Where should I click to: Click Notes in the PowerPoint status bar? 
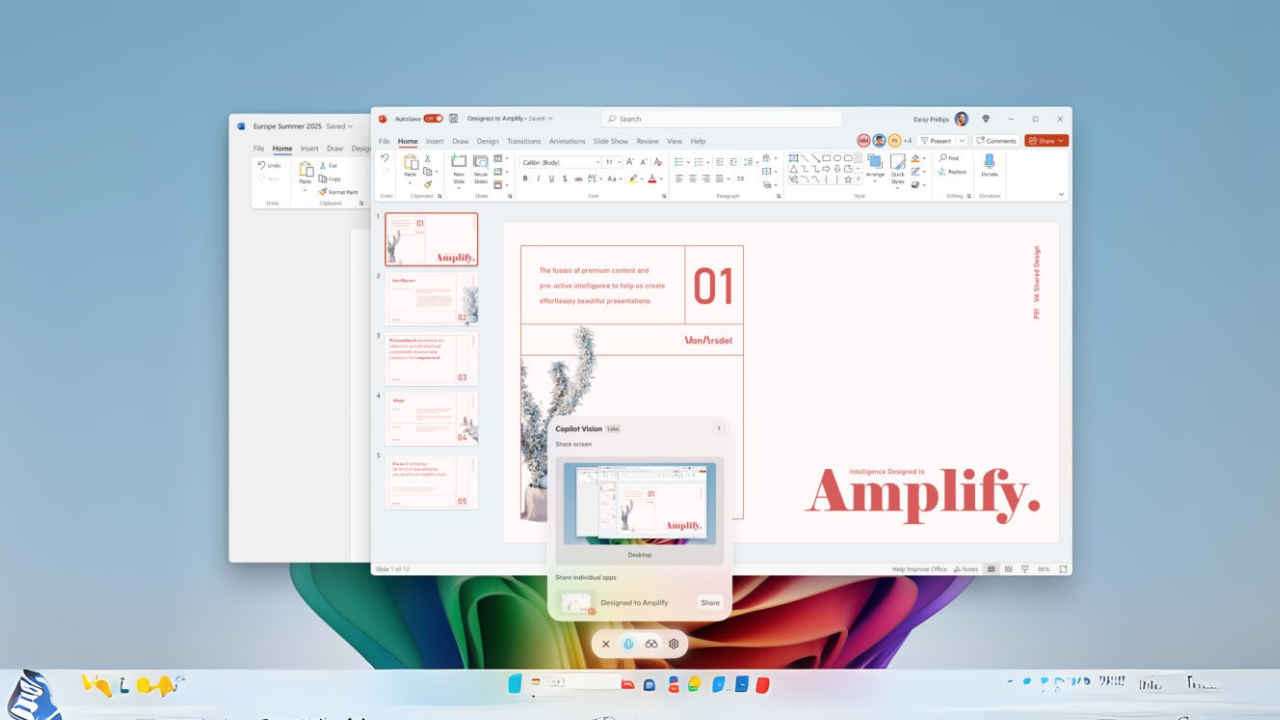(966, 569)
